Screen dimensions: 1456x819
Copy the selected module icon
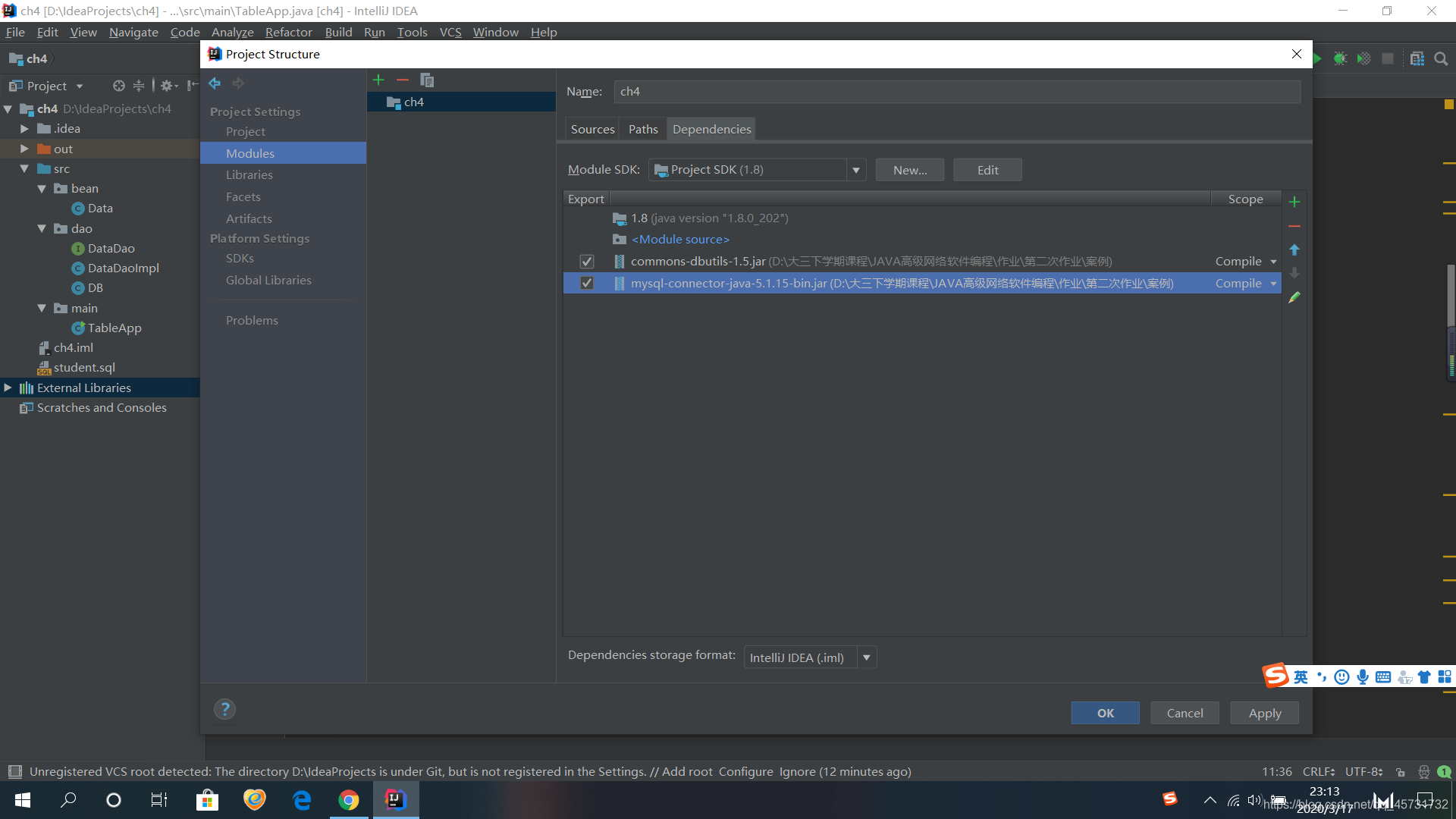[427, 80]
